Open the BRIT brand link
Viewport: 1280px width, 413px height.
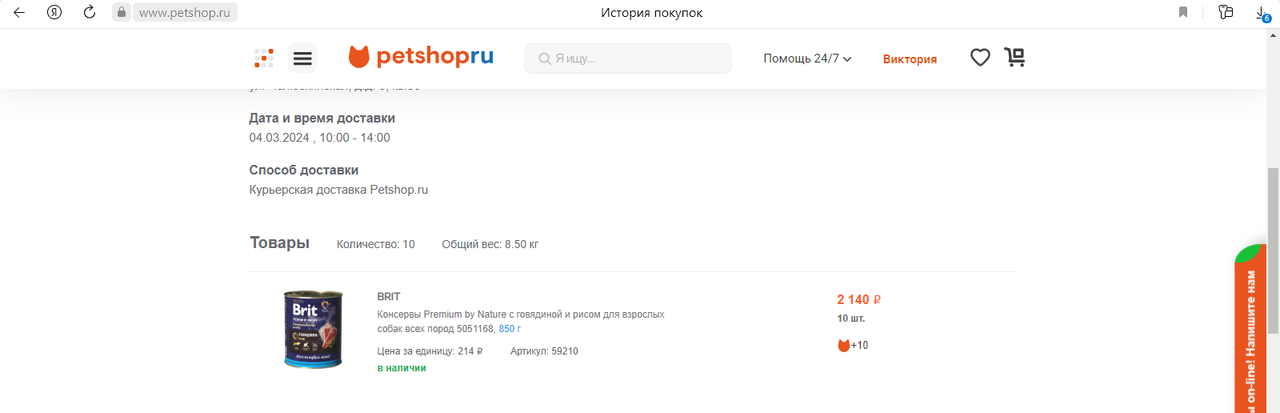click(x=388, y=297)
